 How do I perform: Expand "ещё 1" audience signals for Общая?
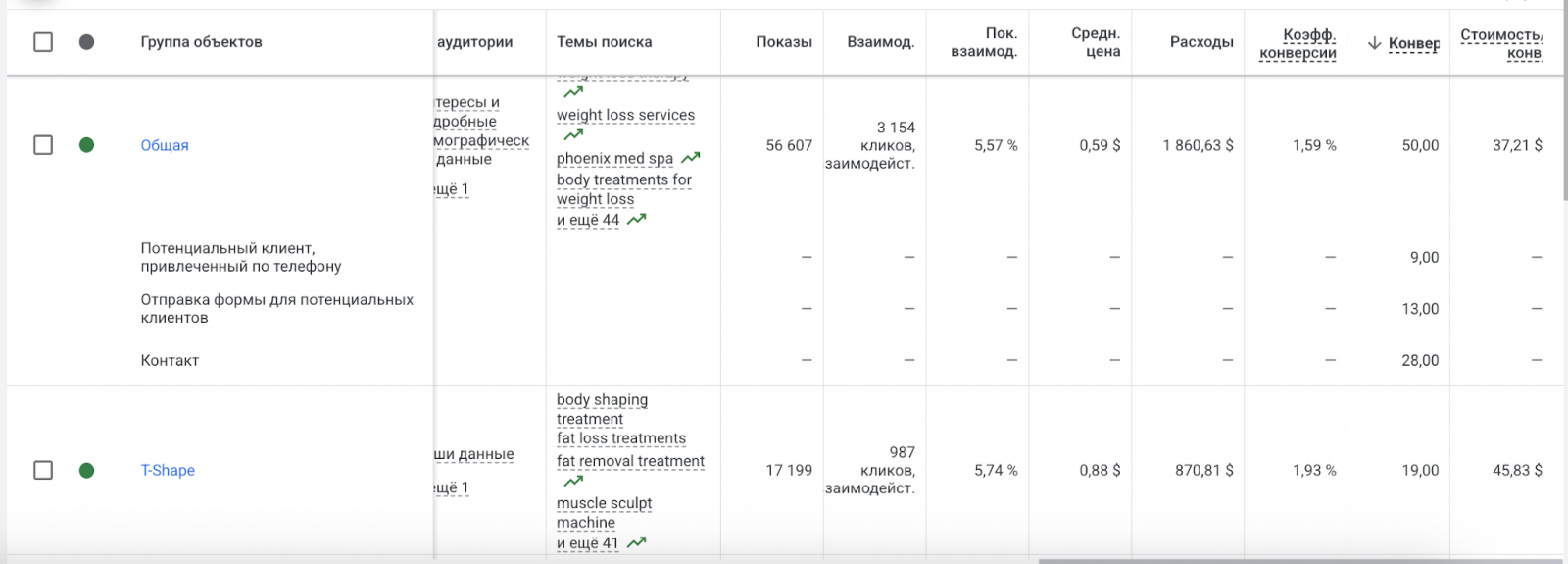(452, 189)
